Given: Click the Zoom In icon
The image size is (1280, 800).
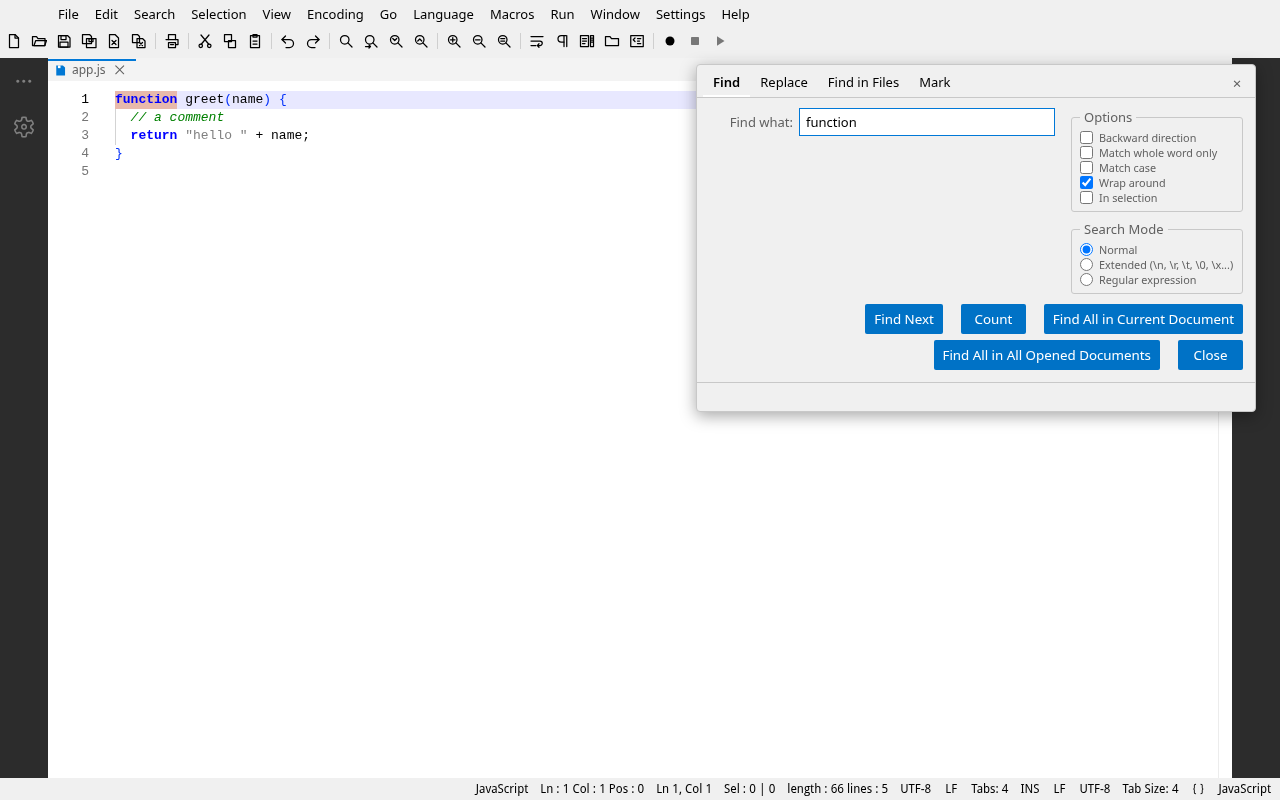Looking at the screenshot, I should coord(454,41).
